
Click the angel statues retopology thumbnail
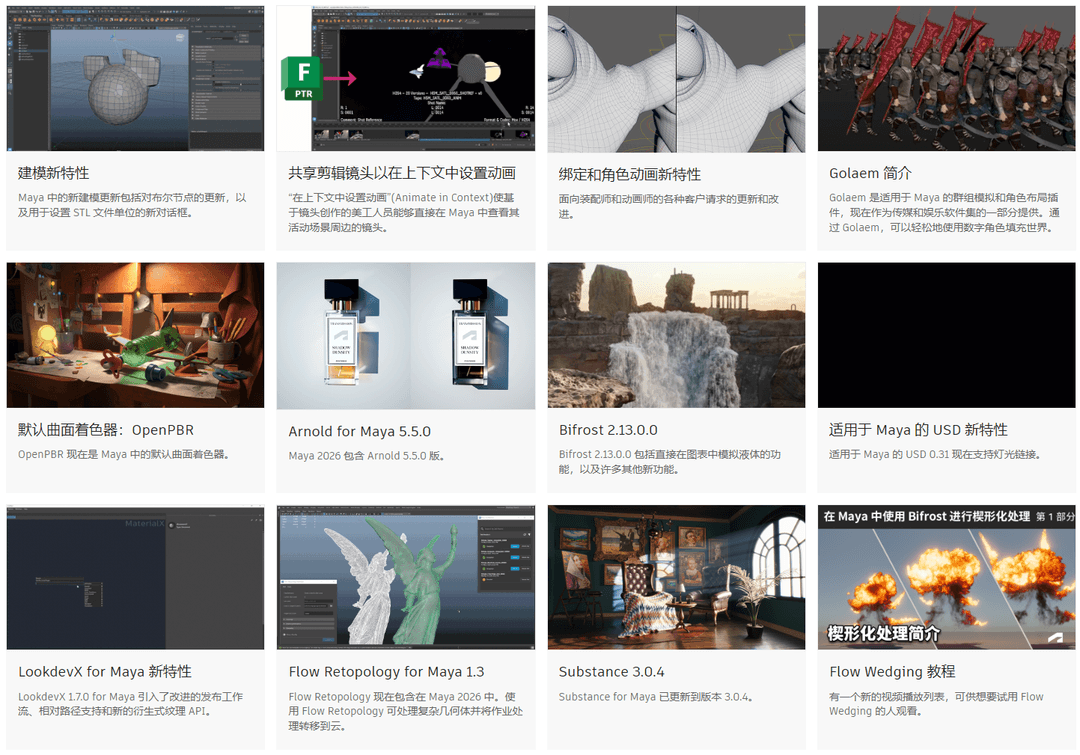click(x=405, y=577)
